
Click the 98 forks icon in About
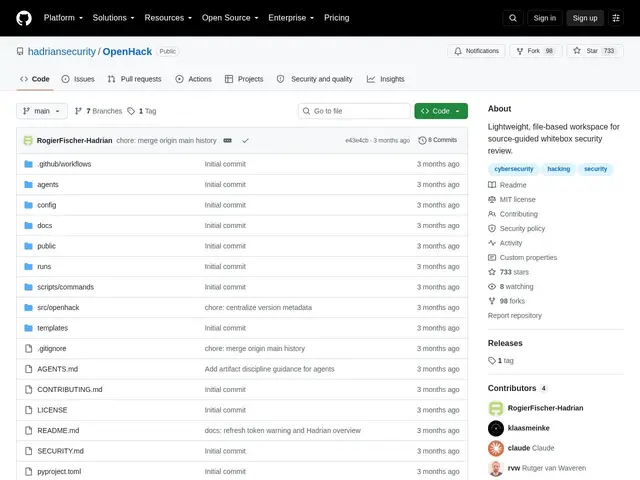[x=492, y=301]
